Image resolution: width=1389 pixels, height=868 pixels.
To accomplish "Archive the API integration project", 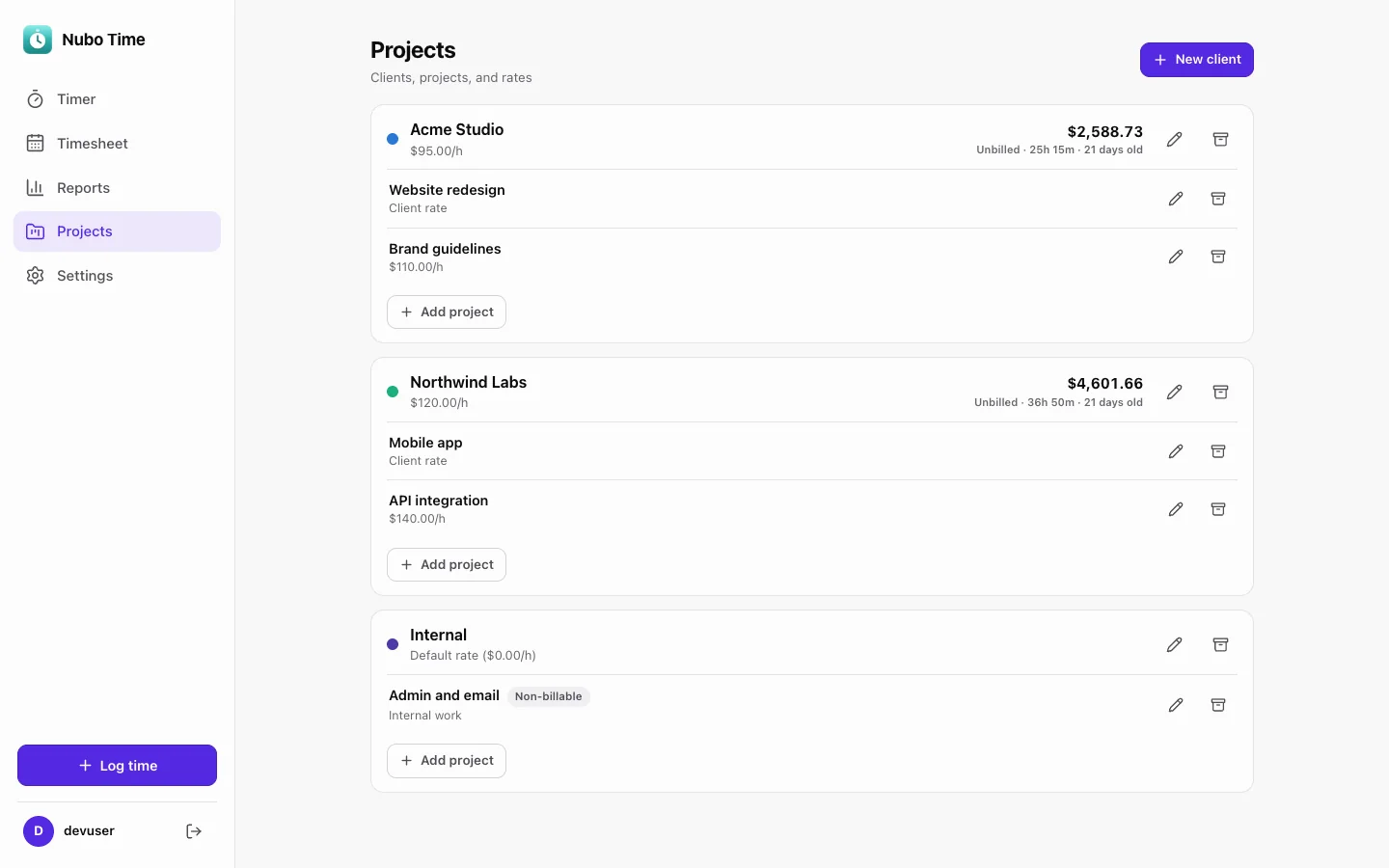I will pyautogui.click(x=1218, y=509).
